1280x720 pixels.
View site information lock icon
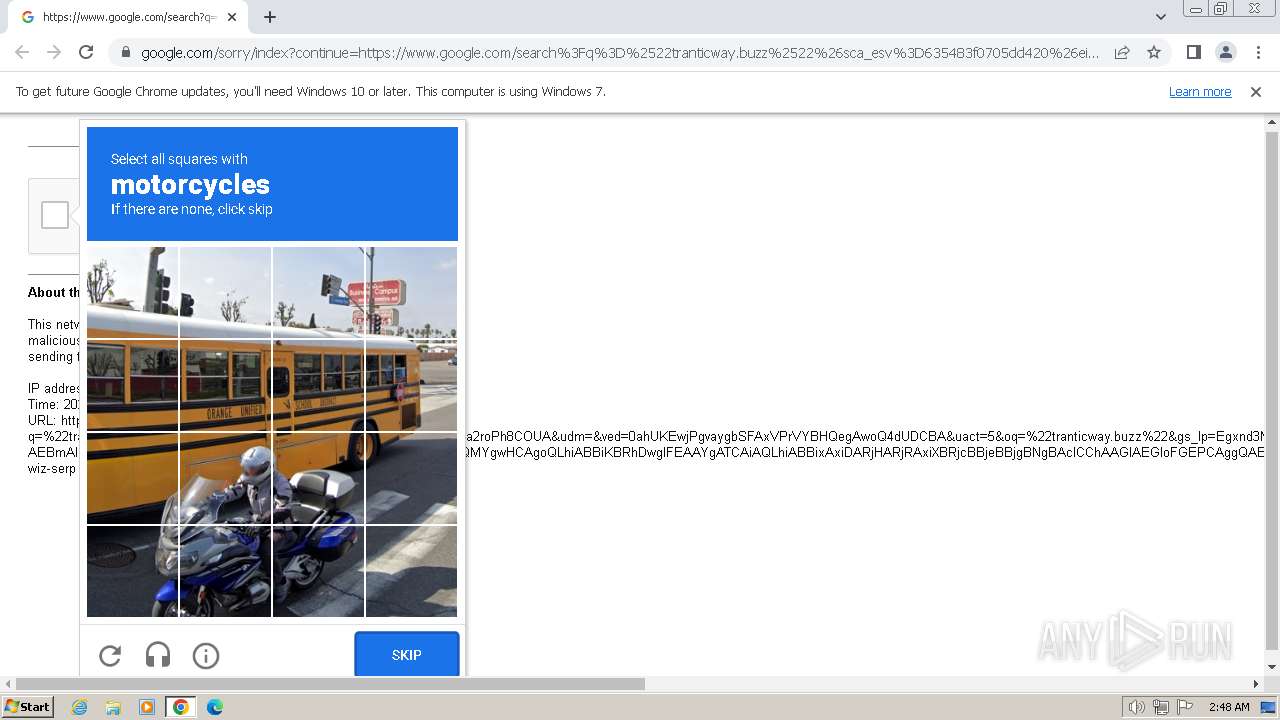pos(125,53)
